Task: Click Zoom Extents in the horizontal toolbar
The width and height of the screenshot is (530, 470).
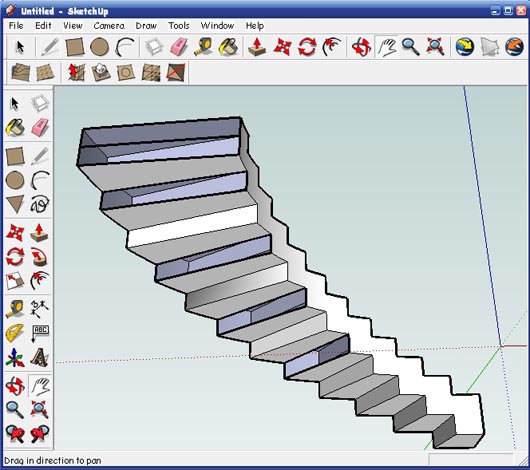Action: pos(435,47)
